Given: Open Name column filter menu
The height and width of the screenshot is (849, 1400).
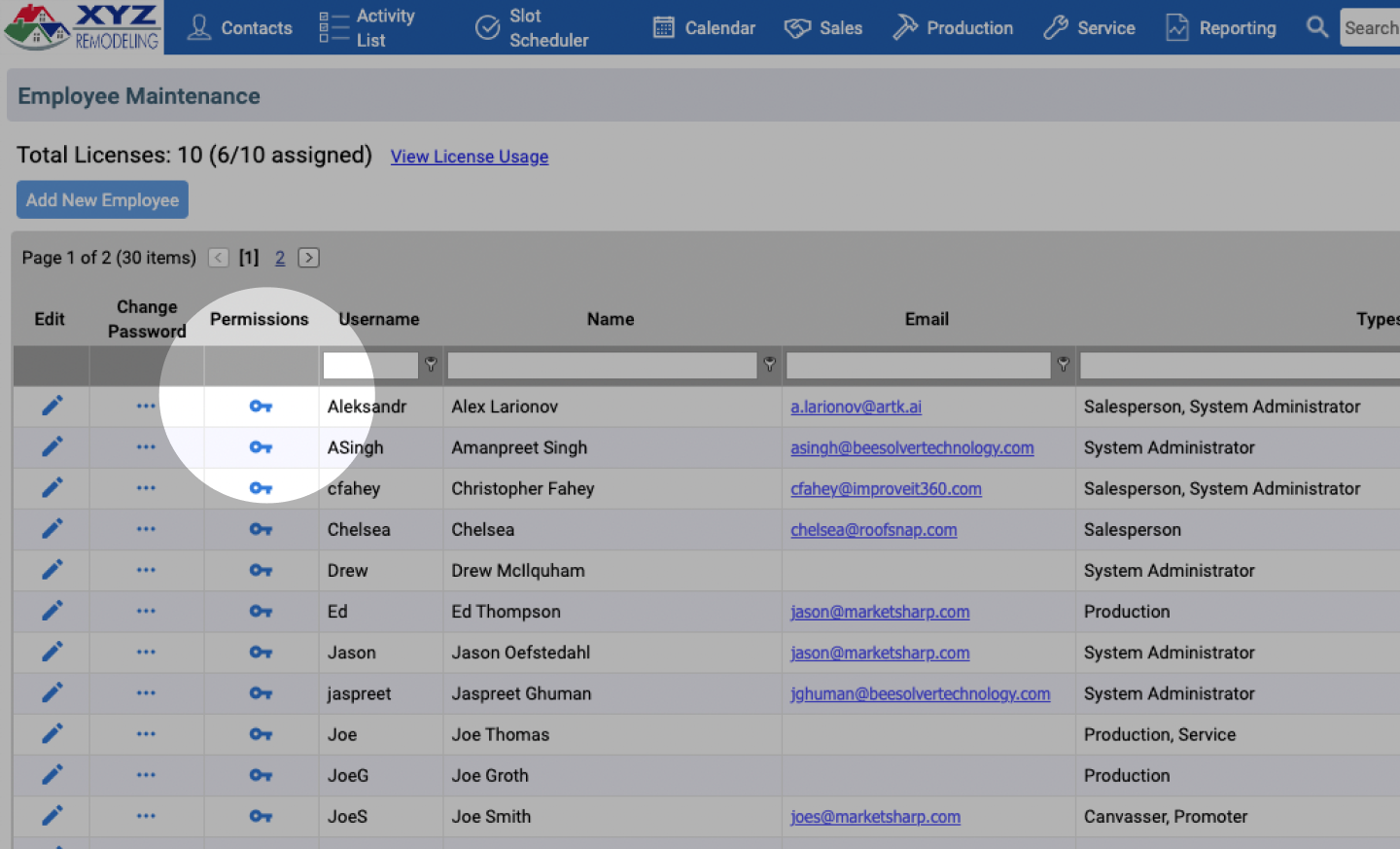Looking at the screenshot, I should pyautogui.click(x=769, y=365).
